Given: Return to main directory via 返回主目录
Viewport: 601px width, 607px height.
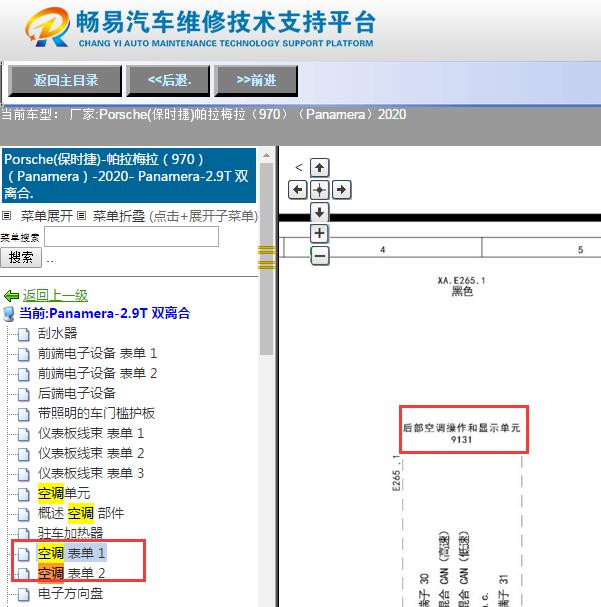Looking at the screenshot, I should tap(65, 81).
